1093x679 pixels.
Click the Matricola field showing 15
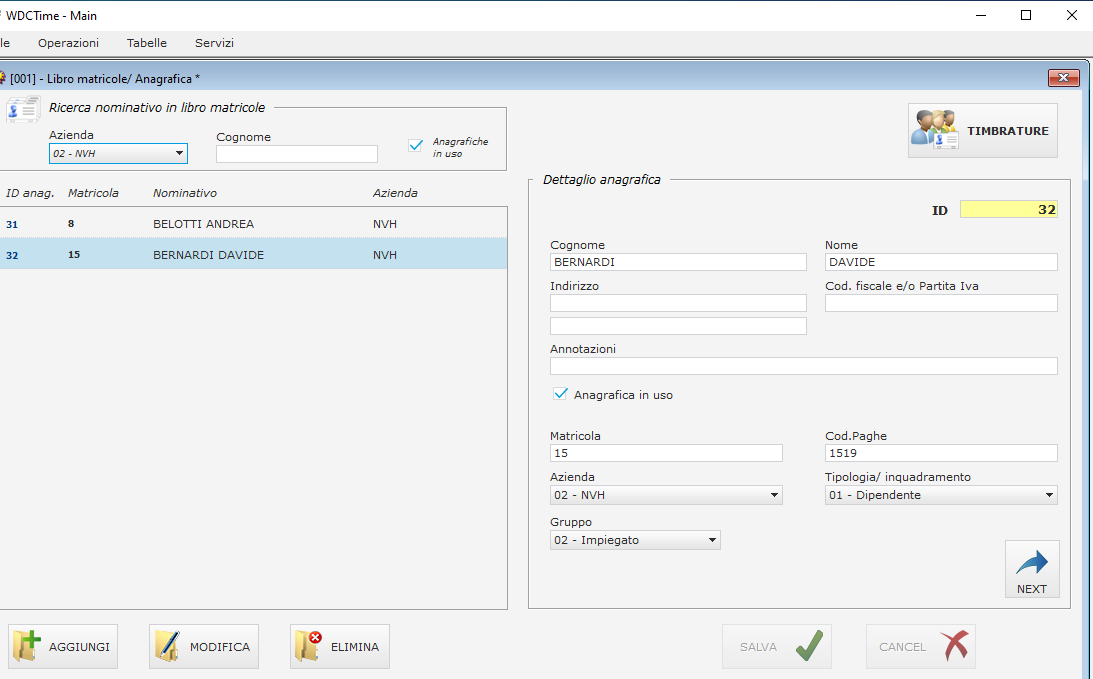(666, 453)
